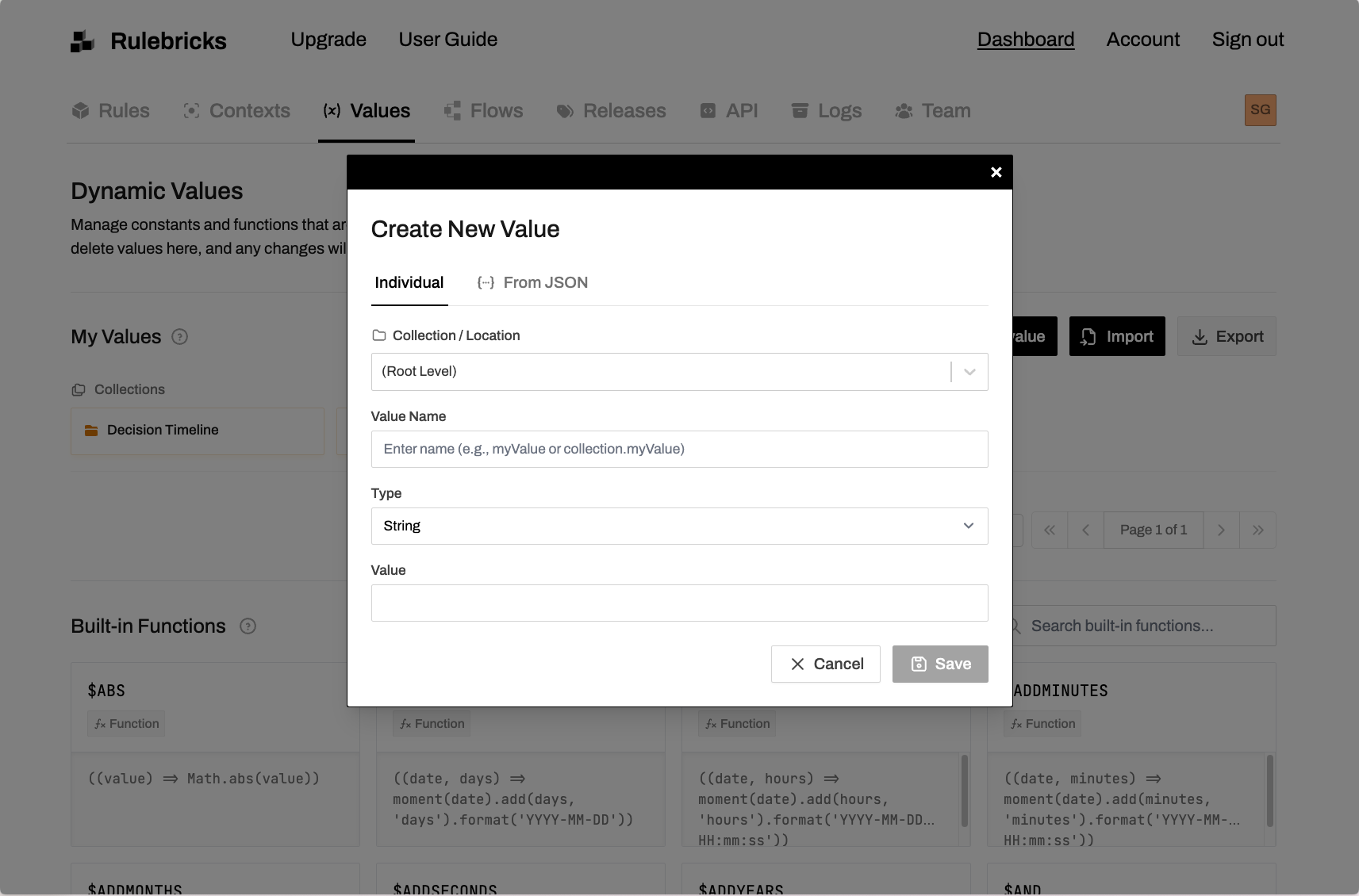This screenshot has width=1359, height=896.
Task: Open the Dashboard link
Action: (1025, 39)
